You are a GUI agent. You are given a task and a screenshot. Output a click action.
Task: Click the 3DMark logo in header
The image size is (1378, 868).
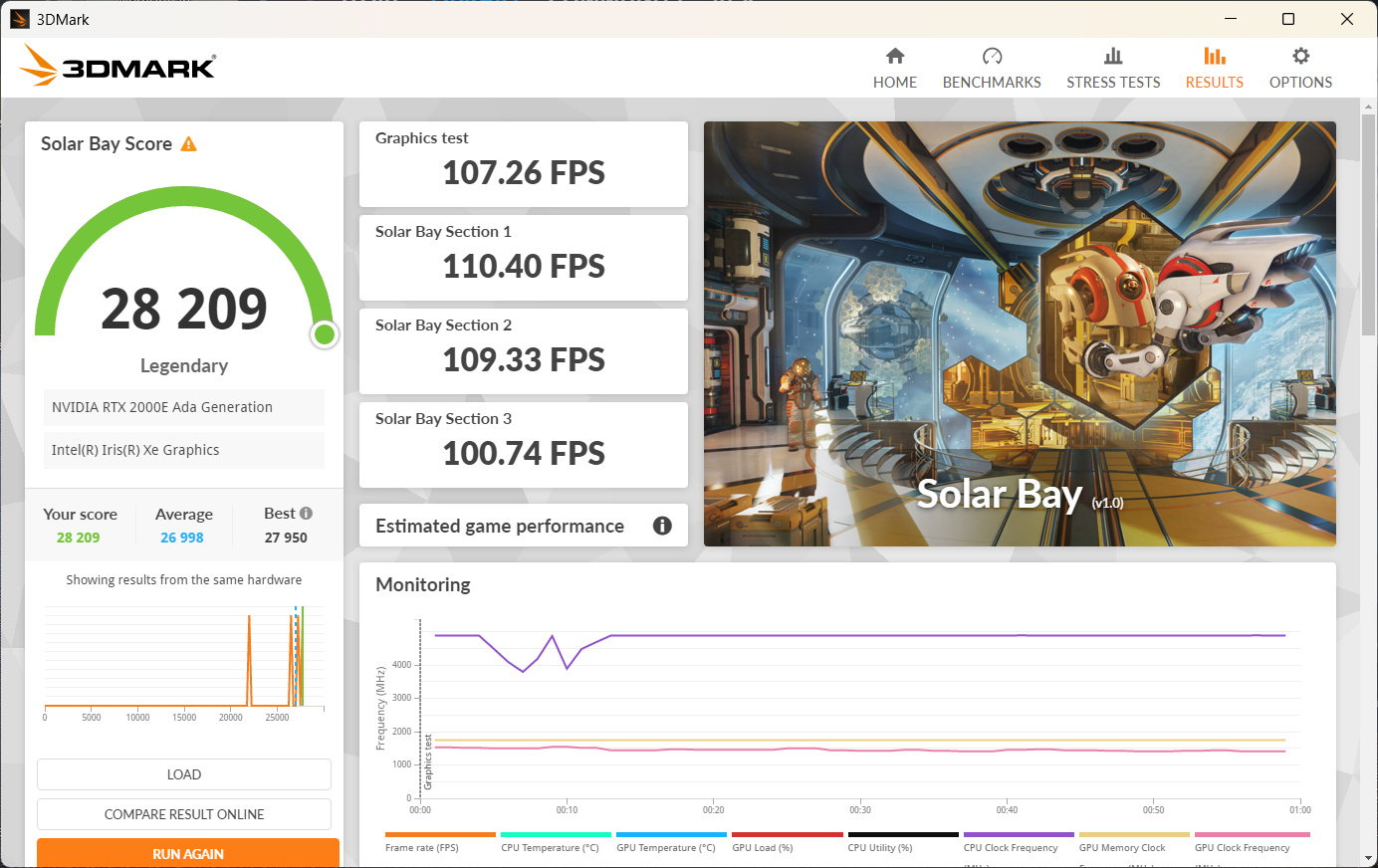click(x=117, y=66)
